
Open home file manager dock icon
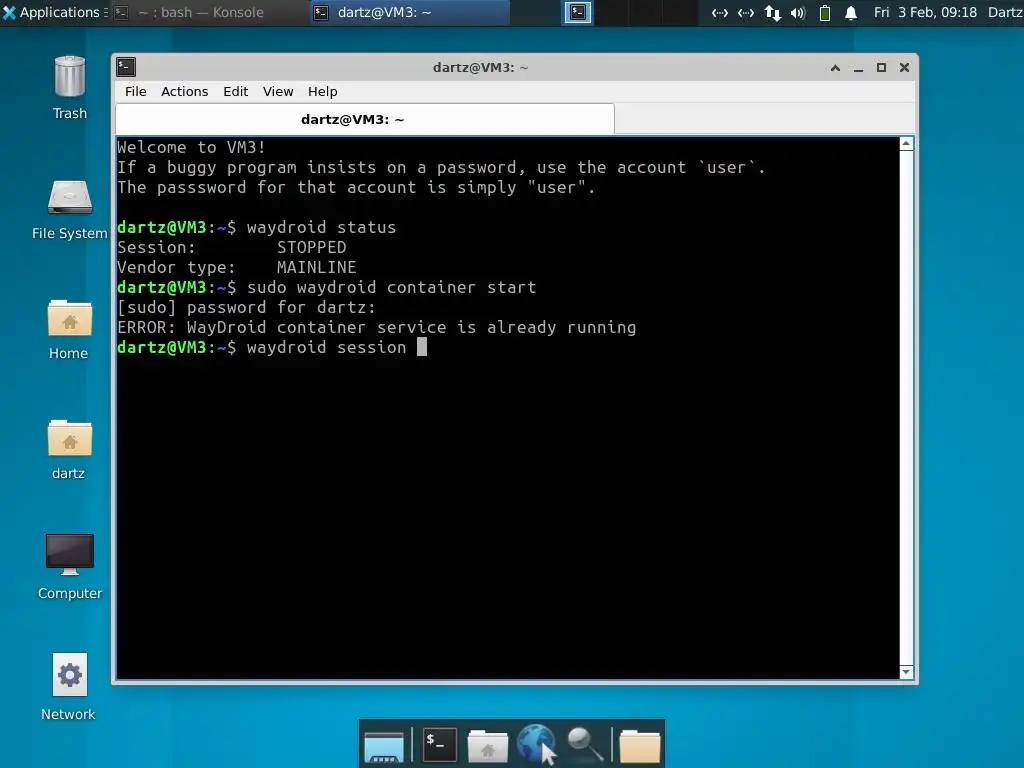487,746
